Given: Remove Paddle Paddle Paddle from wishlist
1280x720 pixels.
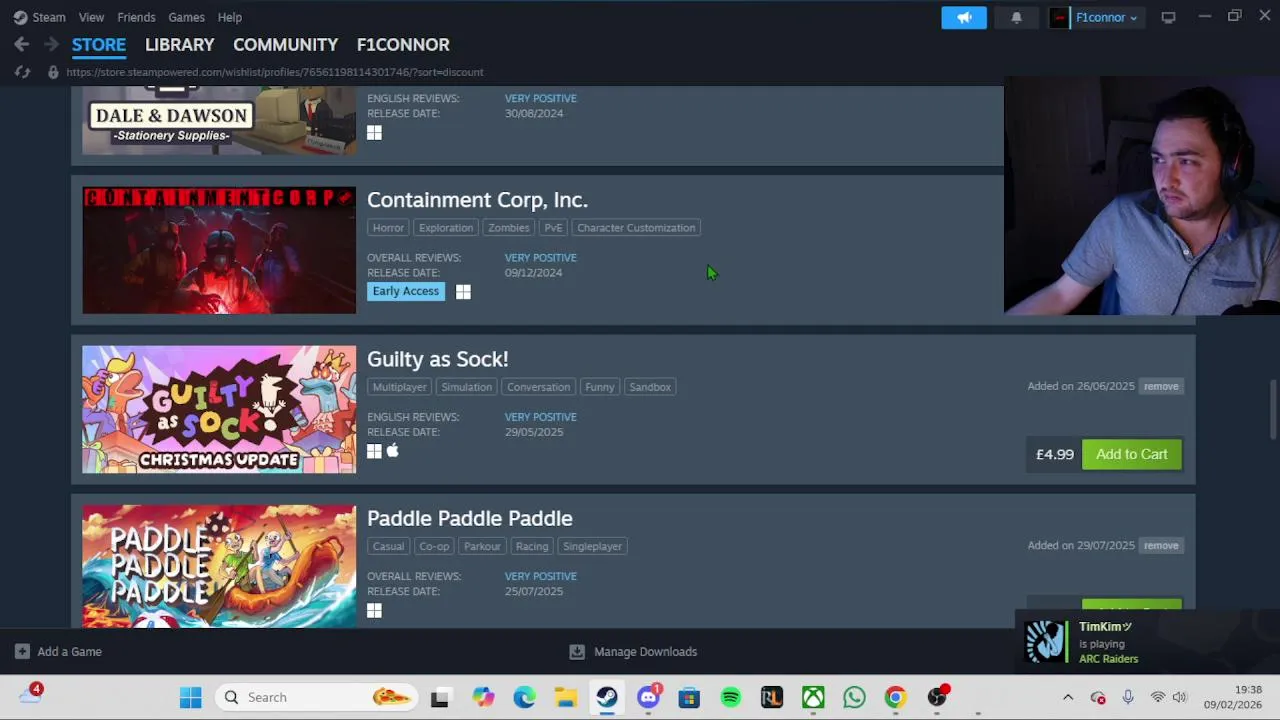Looking at the screenshot, I should (x=1161, y=545).
